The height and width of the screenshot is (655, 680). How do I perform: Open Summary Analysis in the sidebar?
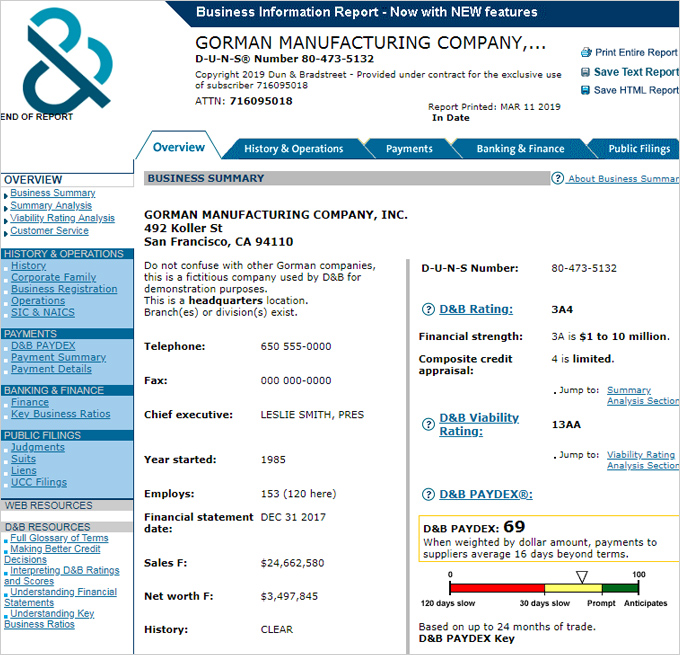coord(51,205)
